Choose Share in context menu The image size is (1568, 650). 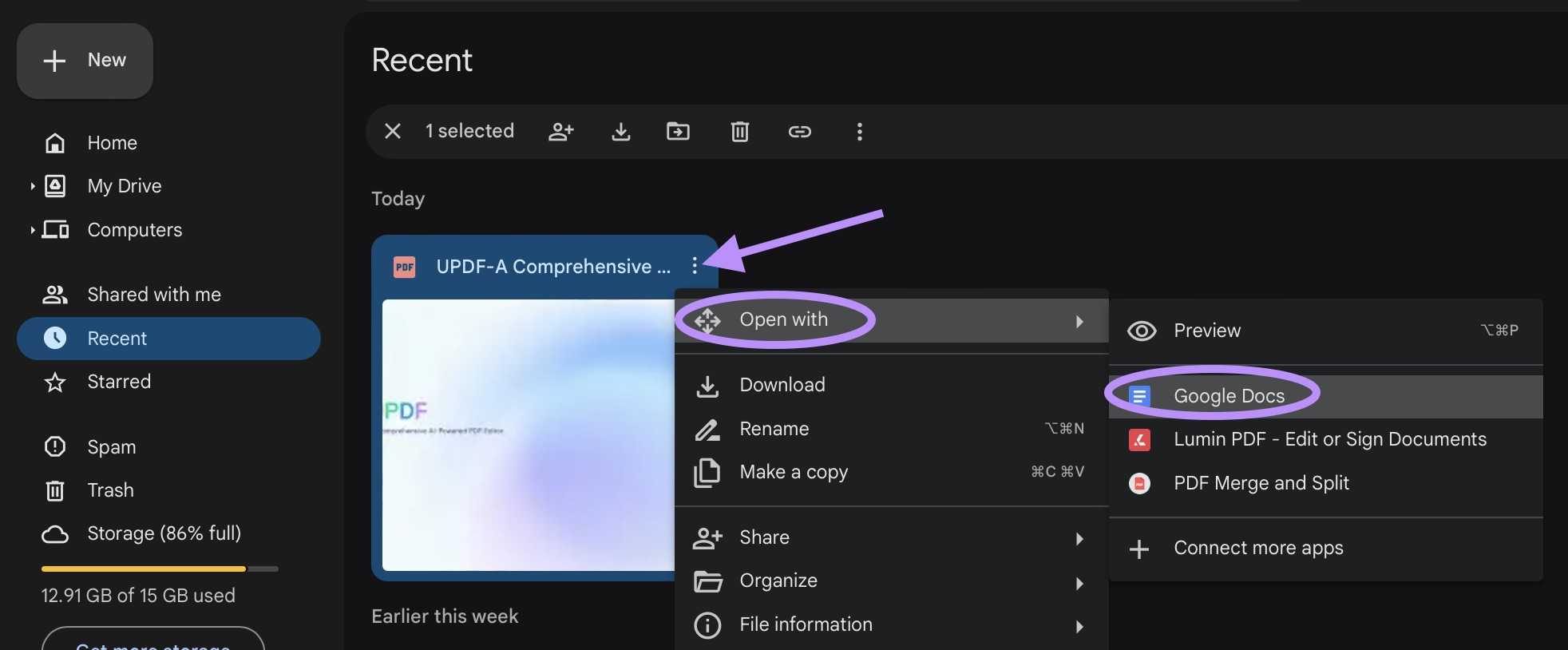pyautogui.click(x=891, y=537)
